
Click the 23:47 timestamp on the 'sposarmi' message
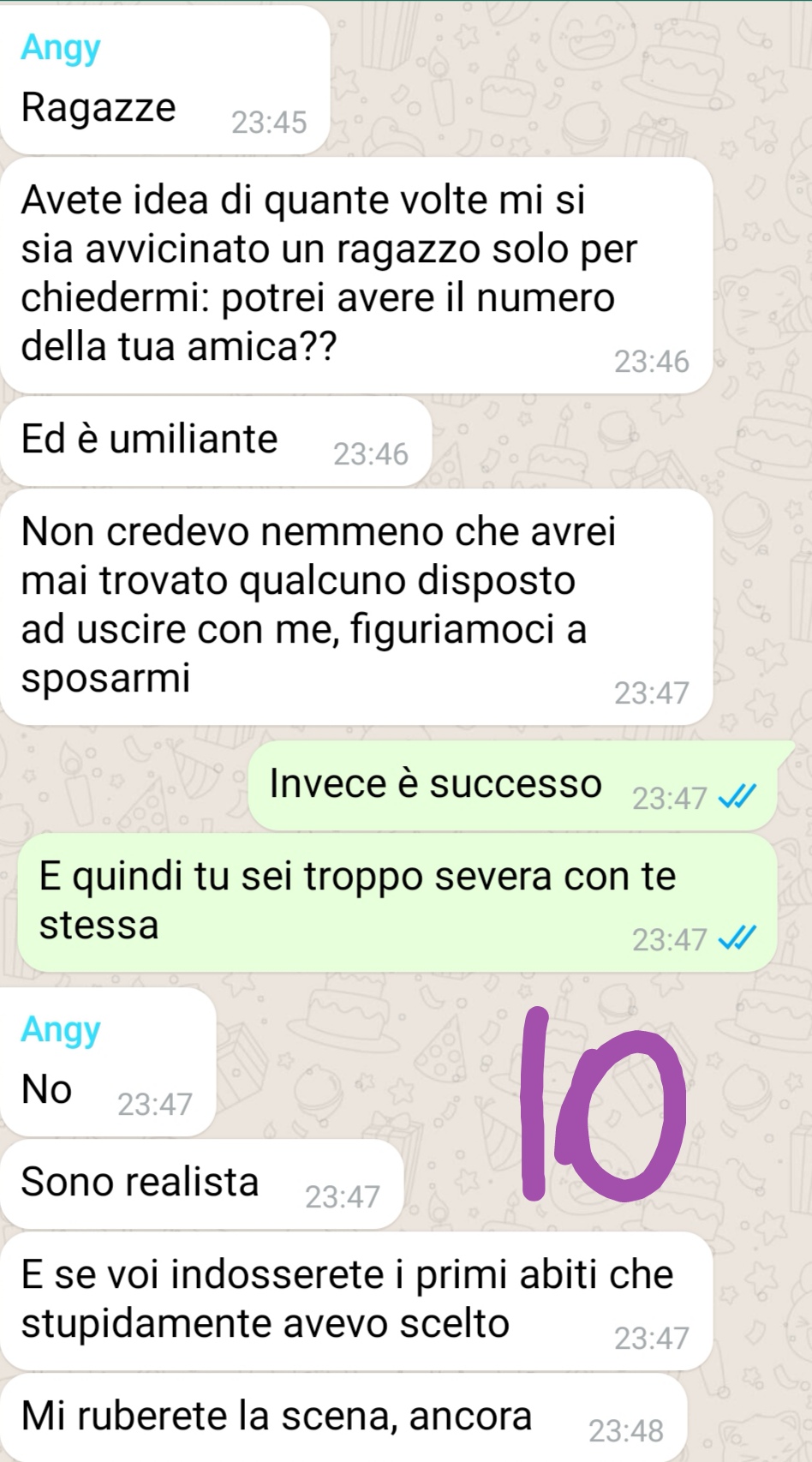point(652,693)
